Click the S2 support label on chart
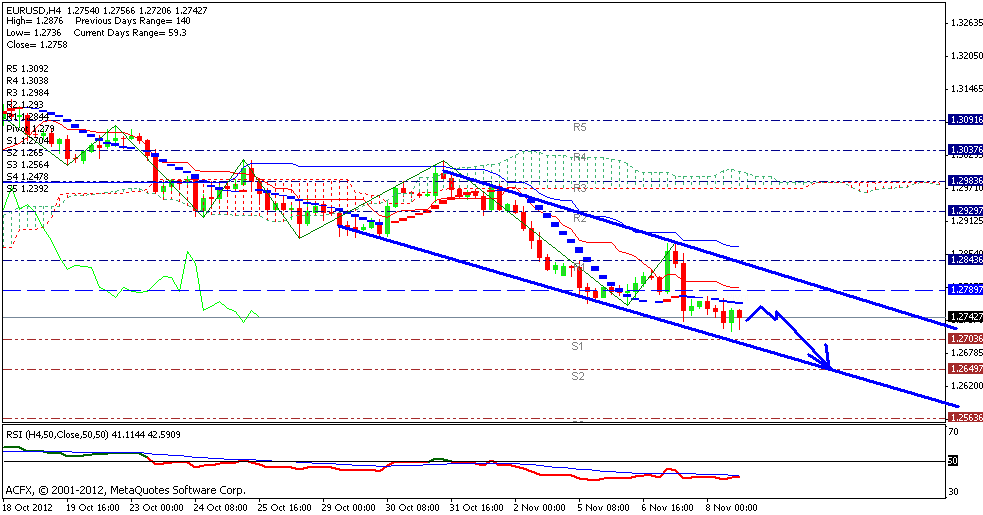The image size is (983, 515). pos(577,376)
